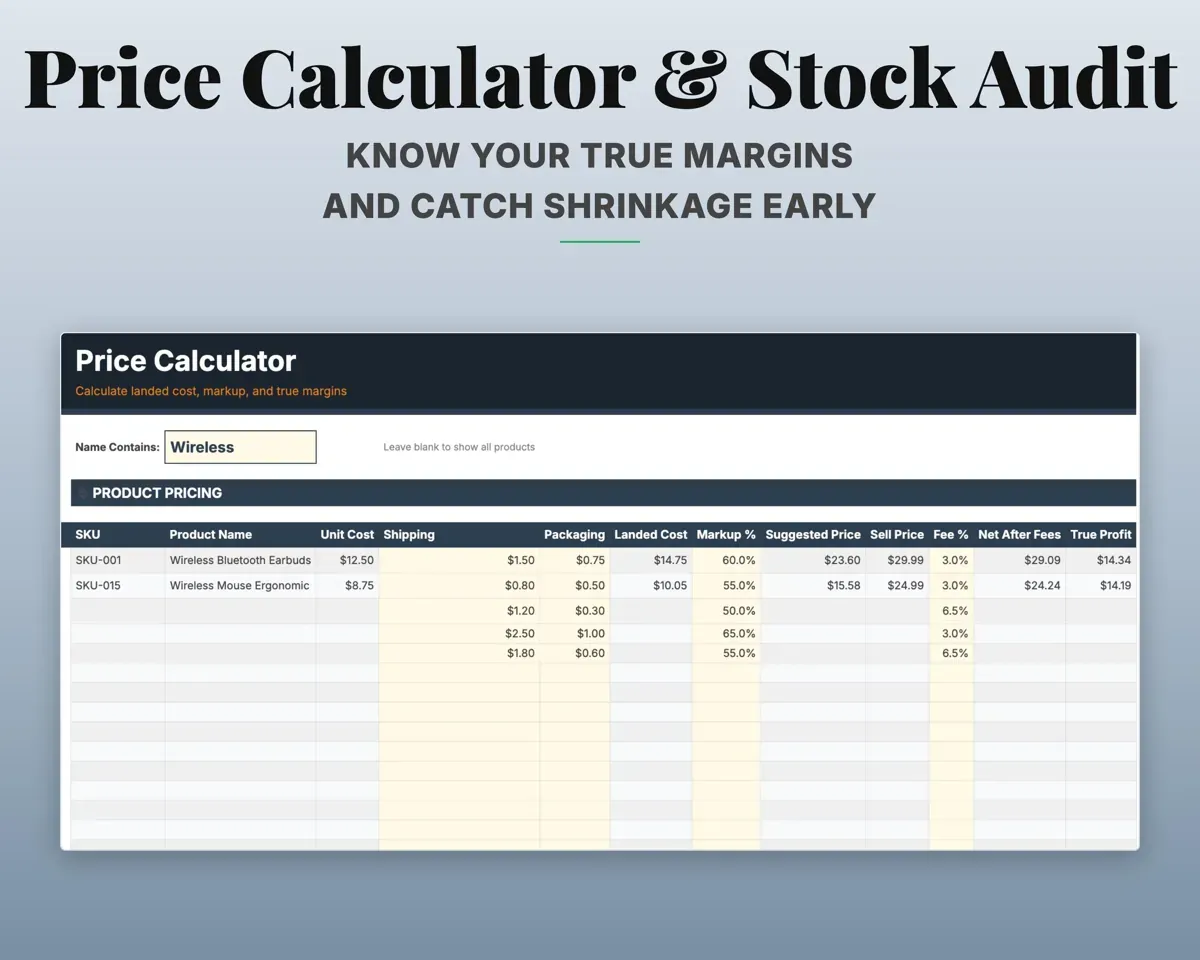This screenshot has width=1200, height=960.
Task: Select the Net After Fees column header
Action: [1019, 534]
